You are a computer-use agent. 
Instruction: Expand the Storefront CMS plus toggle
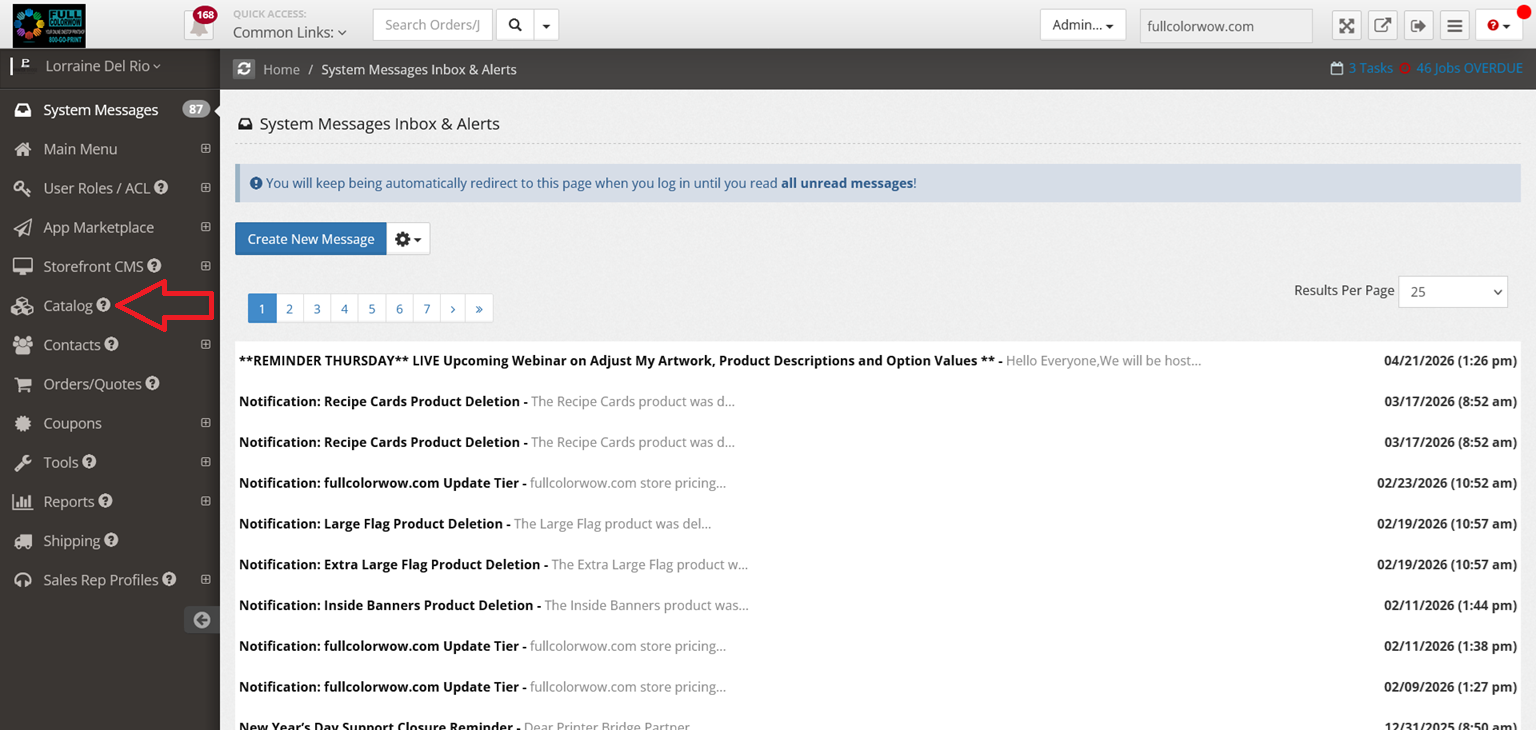[205, 266]
